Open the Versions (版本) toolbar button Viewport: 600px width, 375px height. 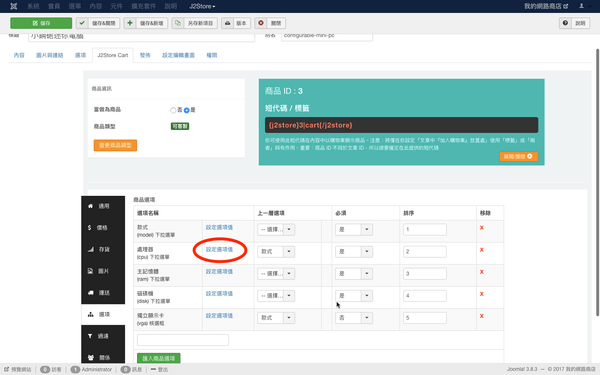click(x=236, y=23)
